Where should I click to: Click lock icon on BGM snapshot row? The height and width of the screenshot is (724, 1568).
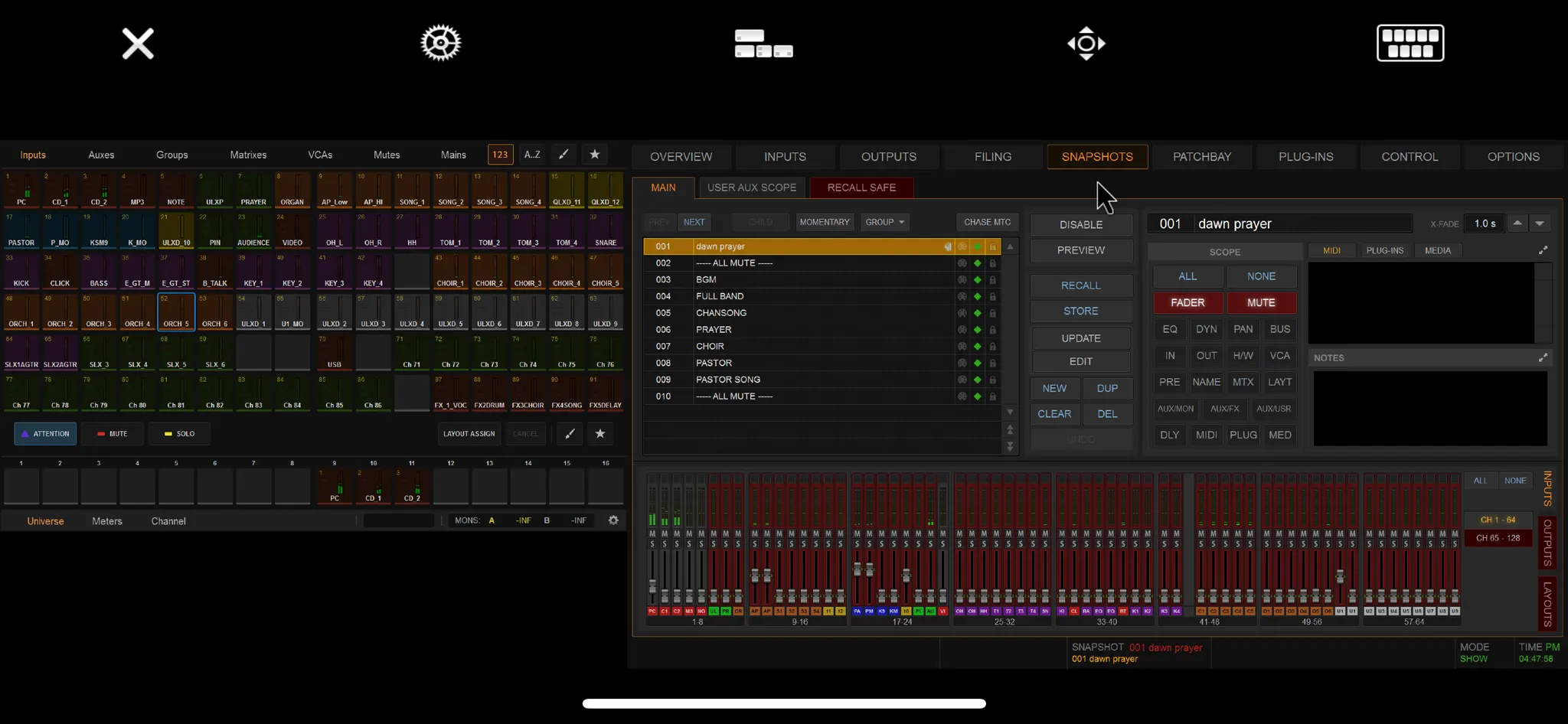coord(992,280)
